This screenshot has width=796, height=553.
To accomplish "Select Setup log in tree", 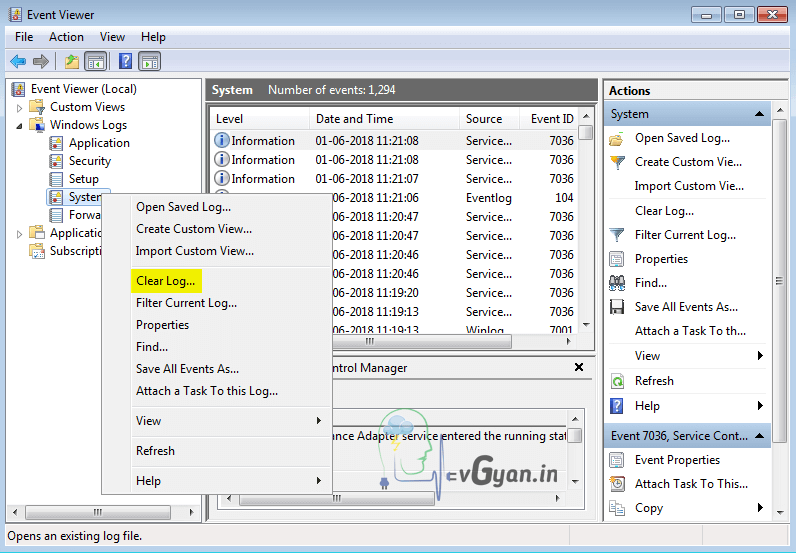I will point(84,179).
